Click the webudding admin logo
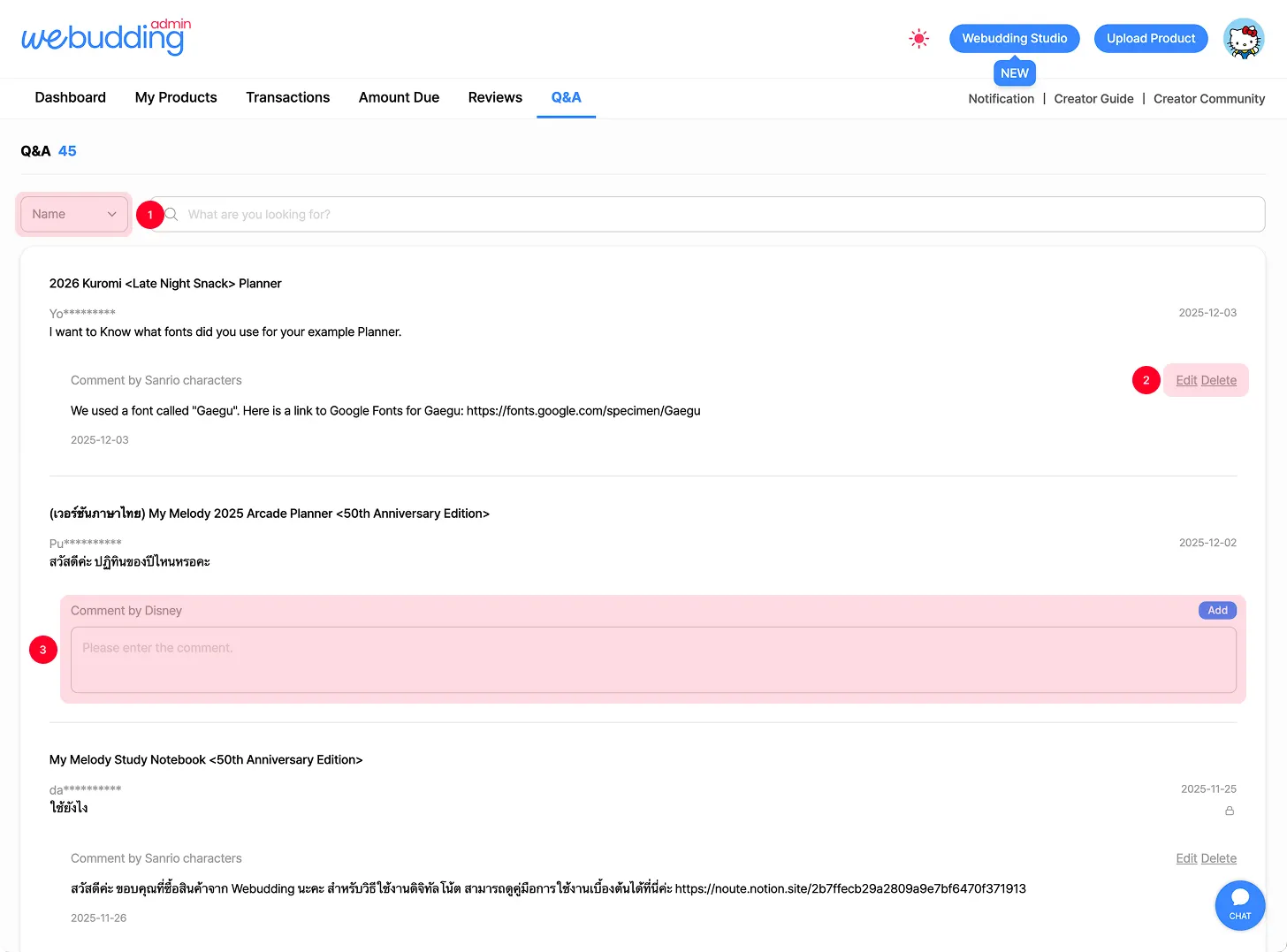 [x=106, y=37]
